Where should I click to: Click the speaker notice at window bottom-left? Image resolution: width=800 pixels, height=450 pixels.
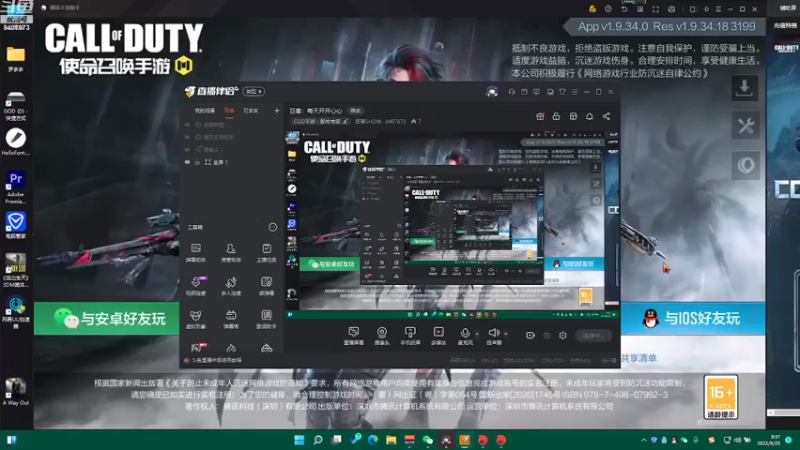click(x=213, y=360)
